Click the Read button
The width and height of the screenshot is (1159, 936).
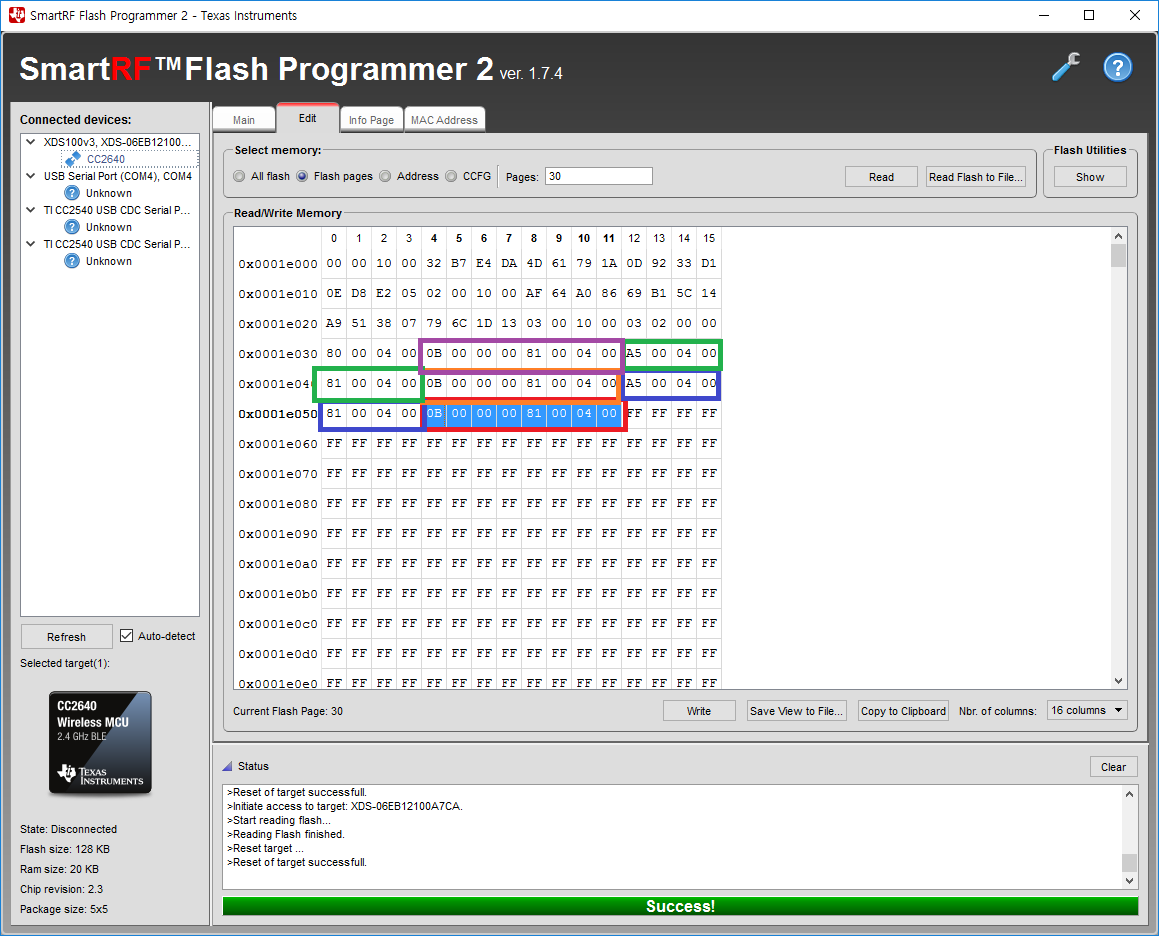[x=881, y=177]
